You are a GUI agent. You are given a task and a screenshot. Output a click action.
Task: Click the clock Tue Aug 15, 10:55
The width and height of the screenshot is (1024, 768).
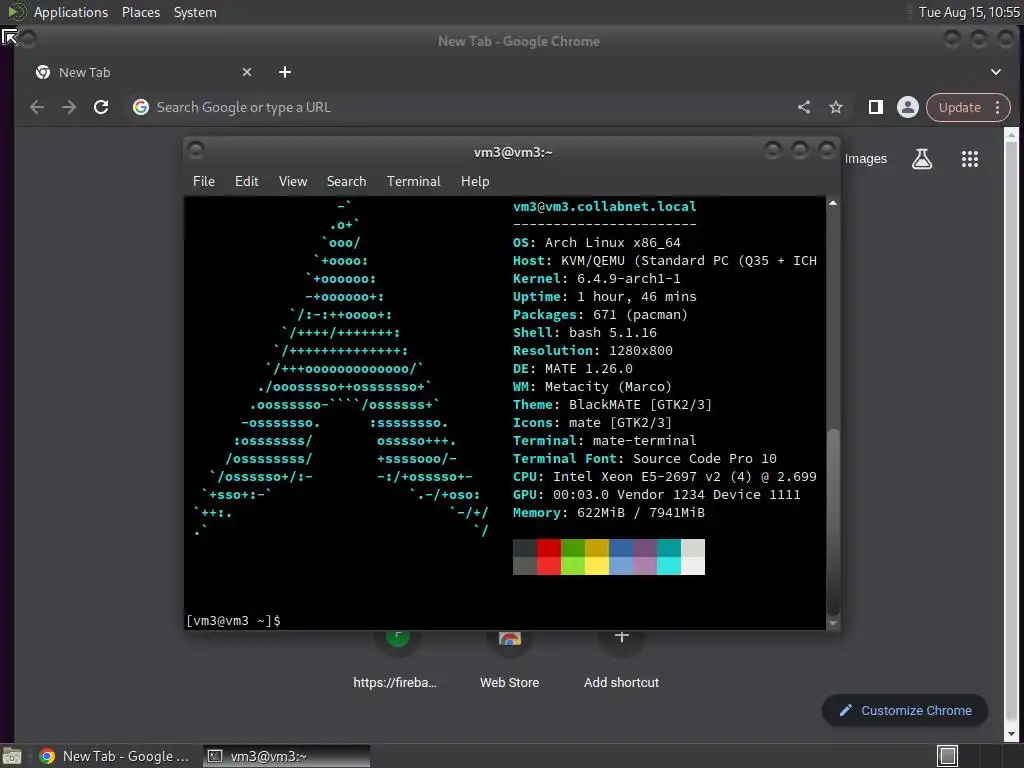pyautogui.click(x=969, y=12)
